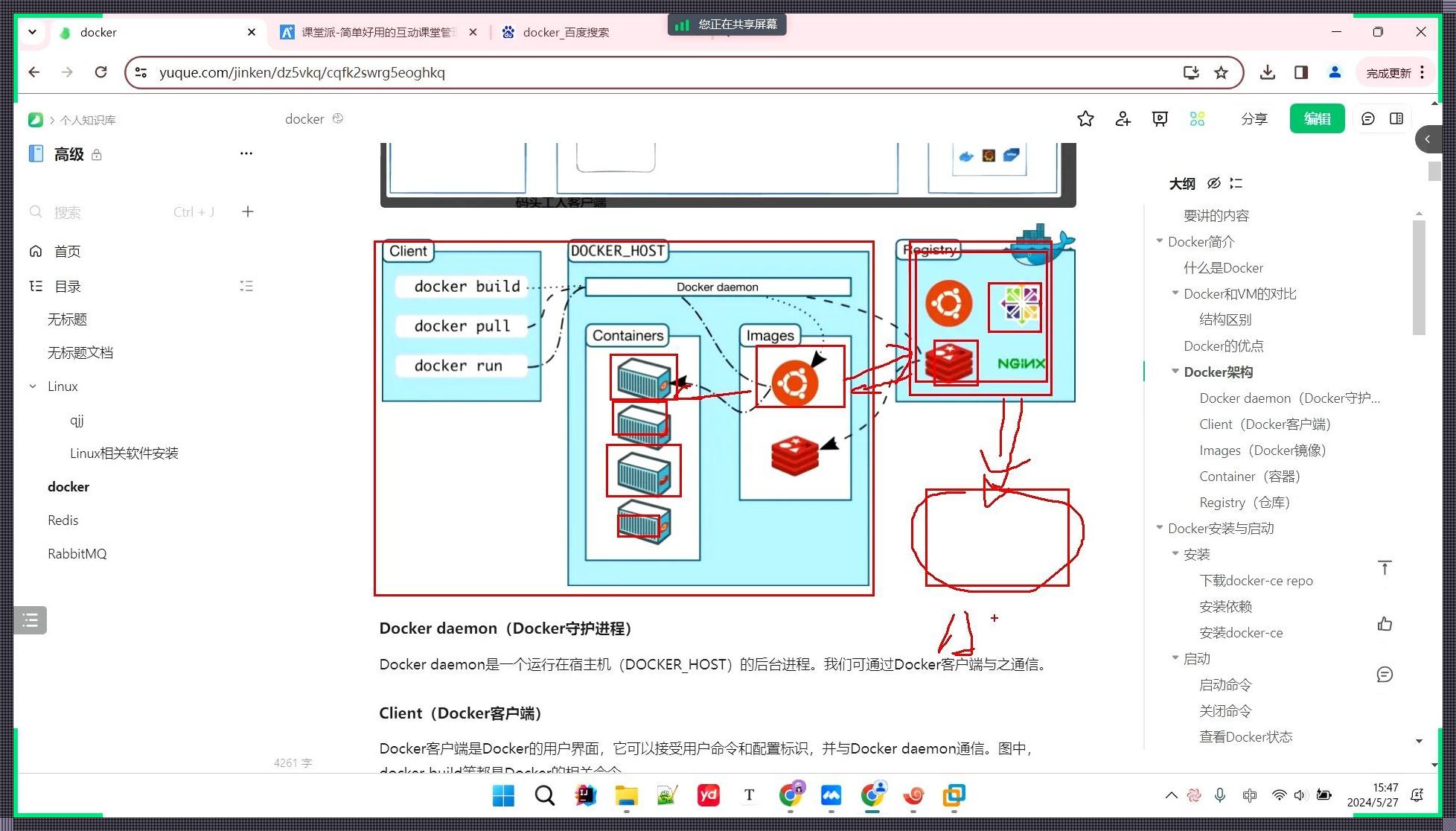Screen dimensions: 1456x831
Task: Focus the 搜索 search field
Action: (123, 212)
